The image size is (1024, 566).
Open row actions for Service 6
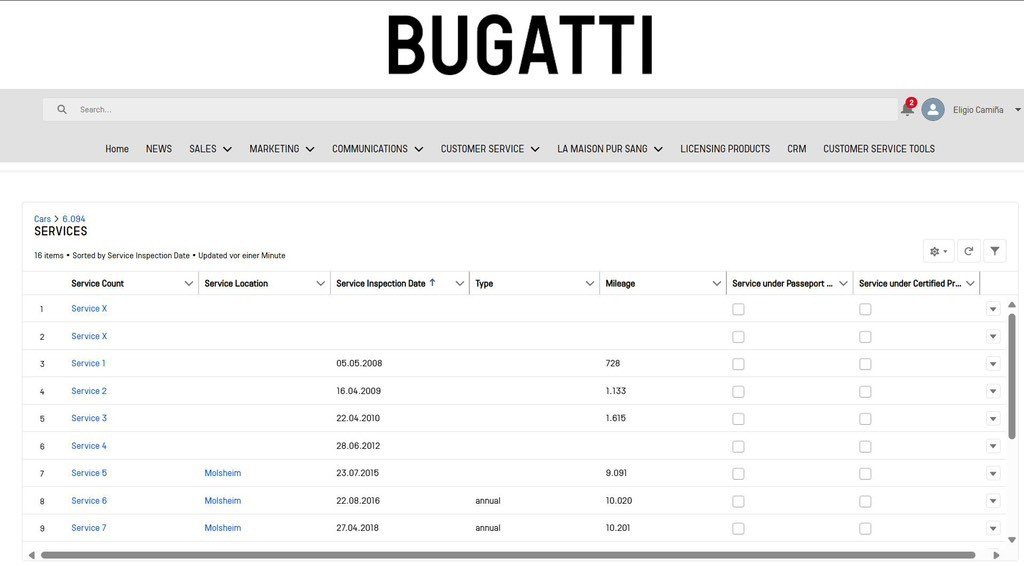pos(993,501)
